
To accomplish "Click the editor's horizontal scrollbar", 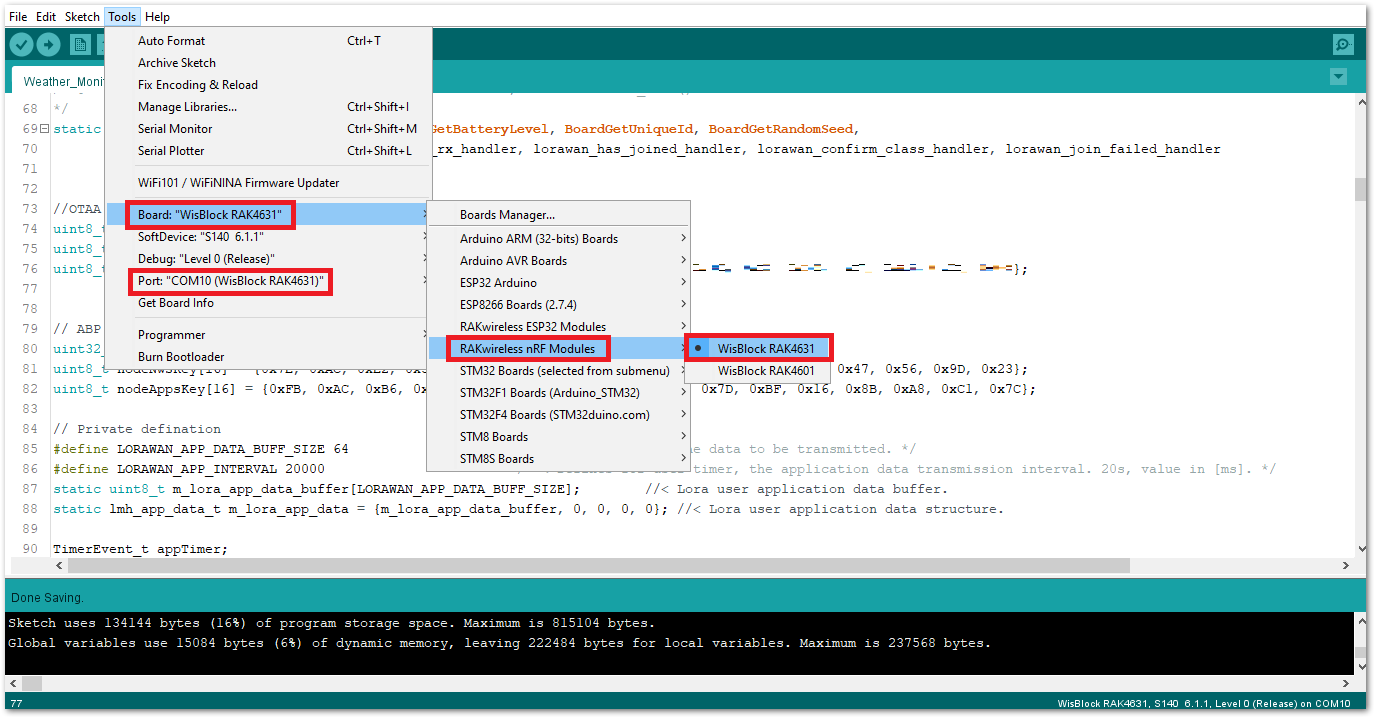I will [600, 565].
